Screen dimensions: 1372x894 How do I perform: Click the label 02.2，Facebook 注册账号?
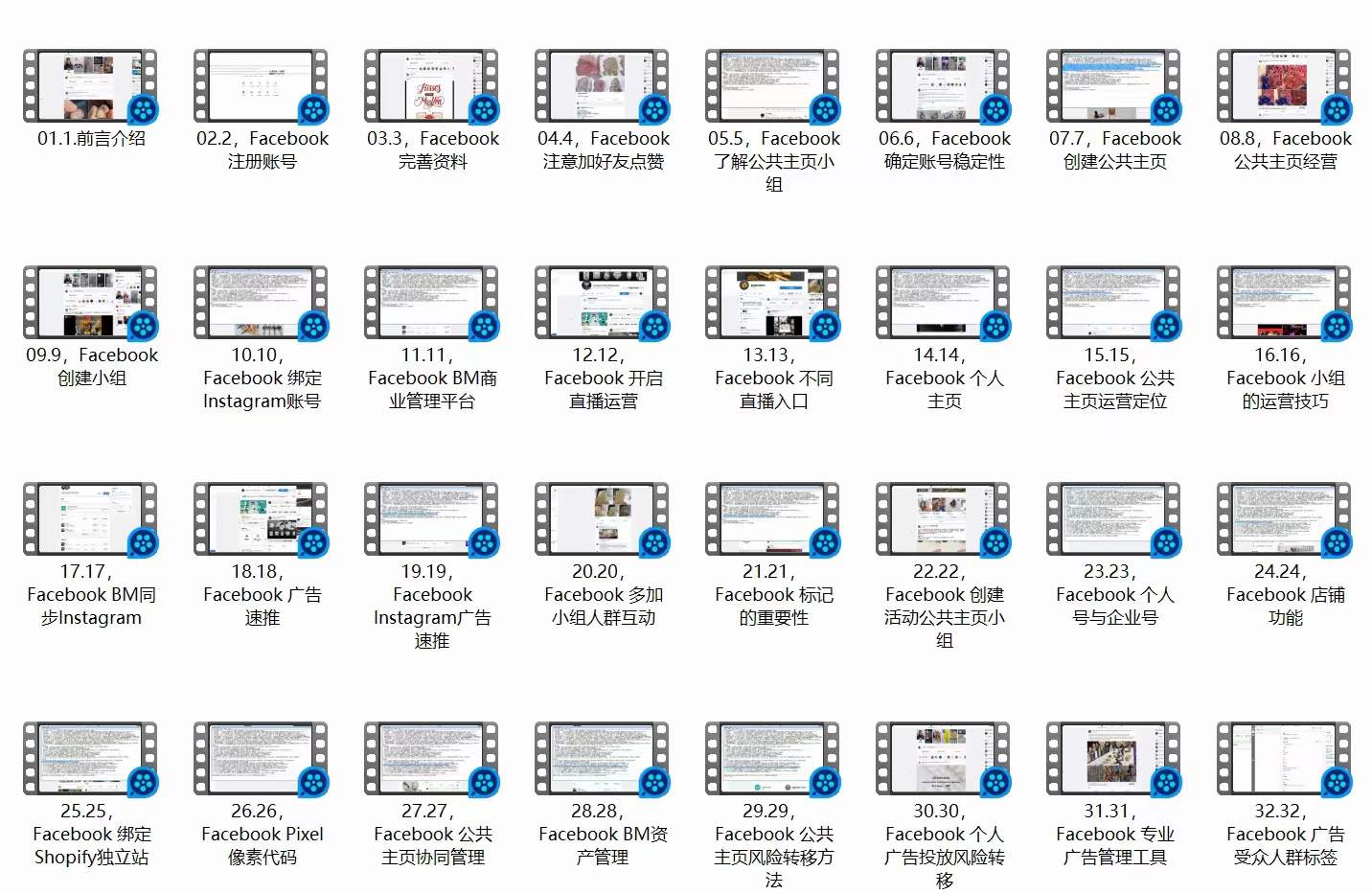(x=262, y=150)
